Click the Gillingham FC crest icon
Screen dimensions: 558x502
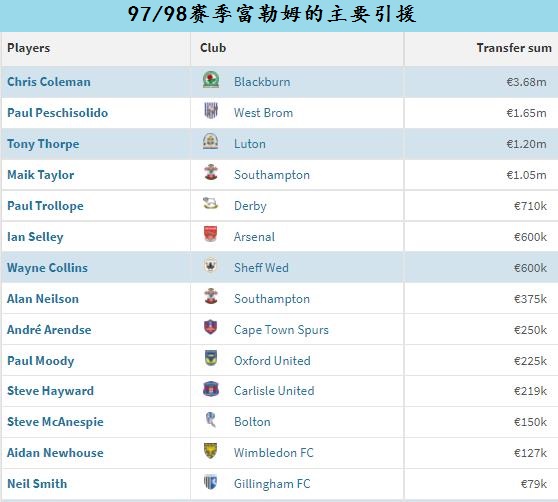210,482
